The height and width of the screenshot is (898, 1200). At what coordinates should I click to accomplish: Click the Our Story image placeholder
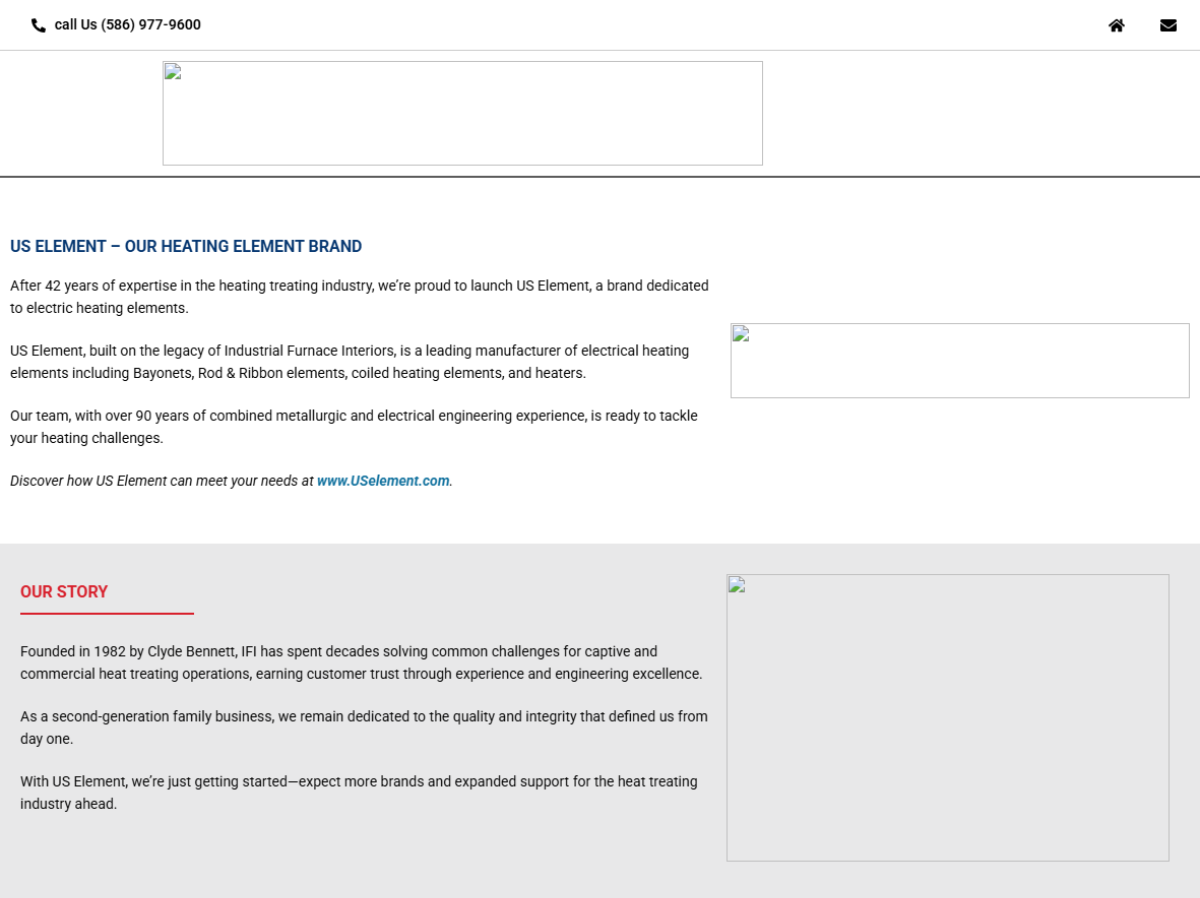[x=948, y=717]
